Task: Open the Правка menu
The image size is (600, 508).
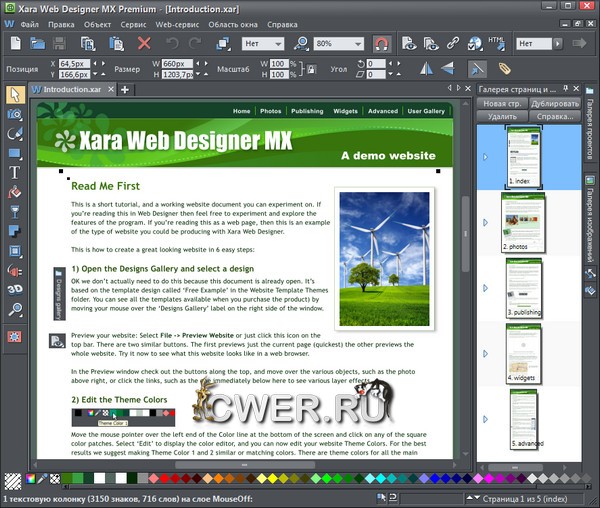Action: [x=62, y=22]
